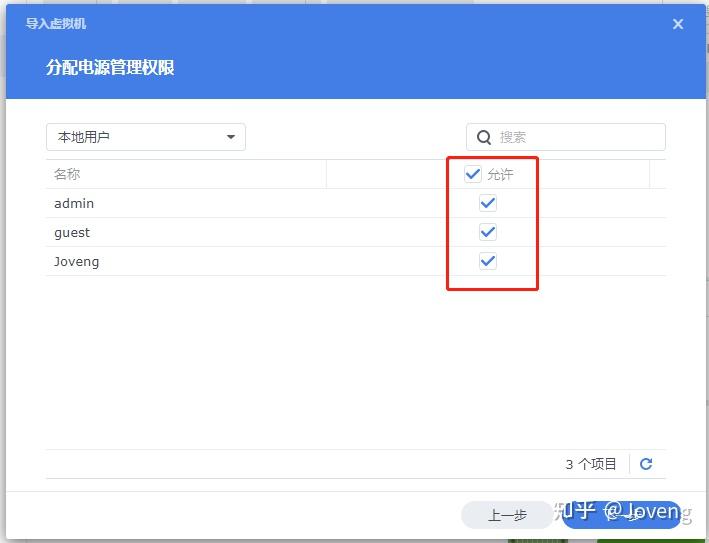
Task: Click the magnifier search icon
Action: tap(483, 137)
